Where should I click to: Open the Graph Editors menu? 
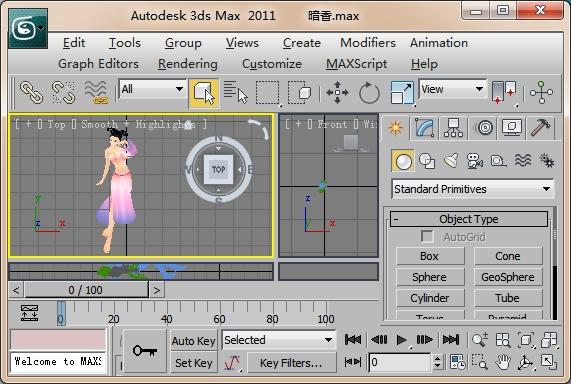click(98, 64)
